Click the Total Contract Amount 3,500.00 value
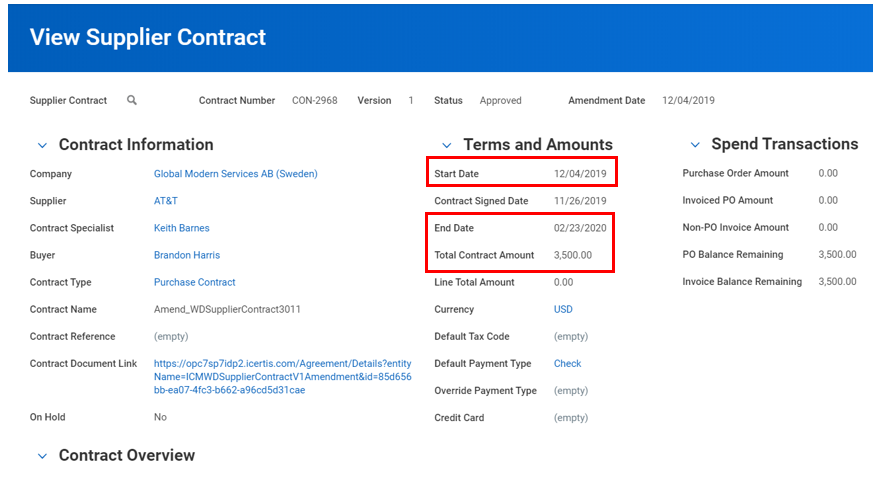 point(573,255)
